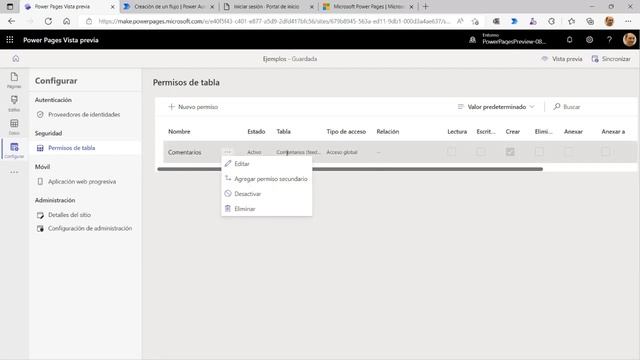Choose Desactivar in context menu
The image size is (640, 360).
(267, 194)
